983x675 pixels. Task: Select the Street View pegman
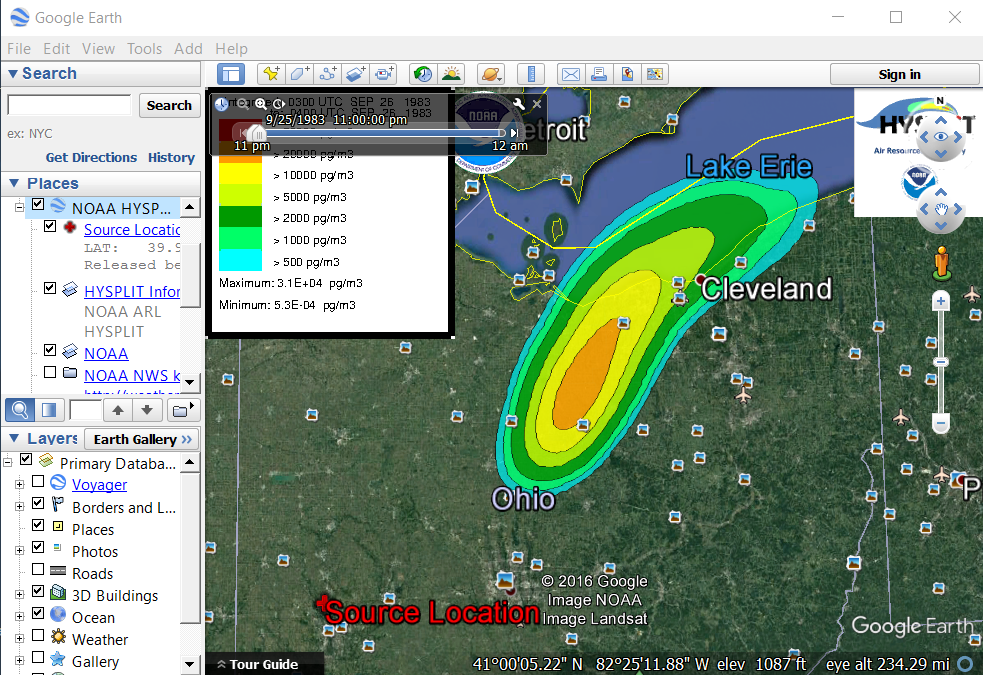941,263
